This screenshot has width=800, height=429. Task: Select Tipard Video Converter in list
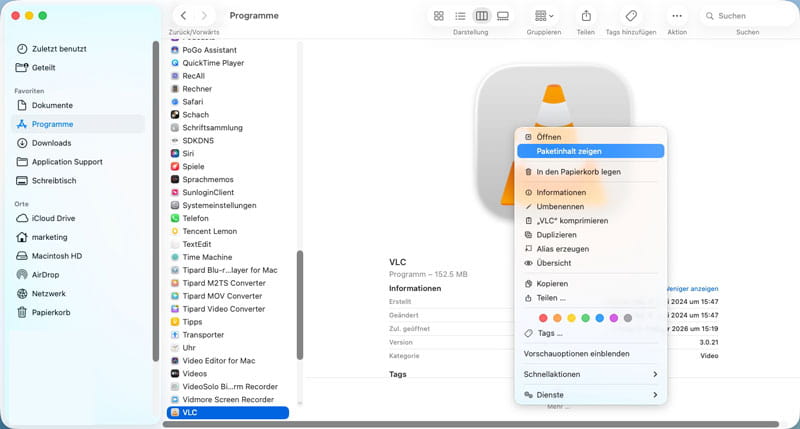[x=223, y=309]
